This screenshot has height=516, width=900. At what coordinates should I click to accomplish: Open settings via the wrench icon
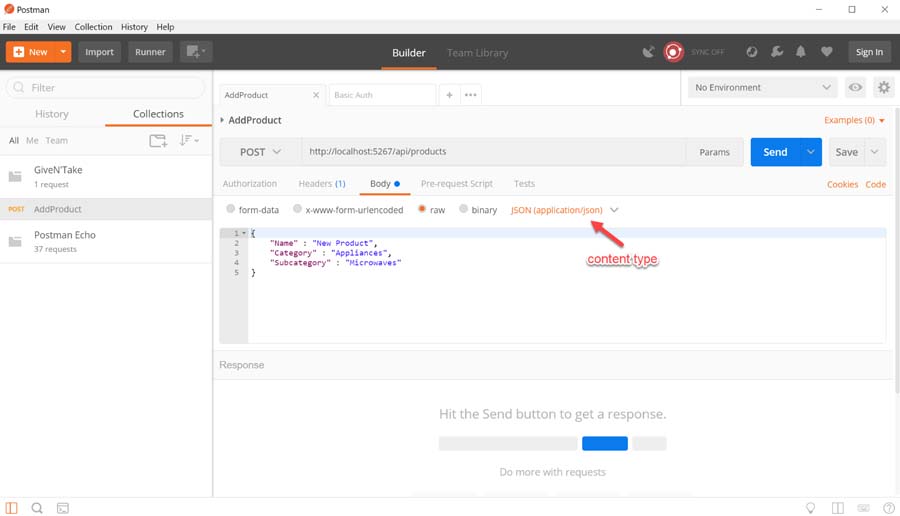pyautogui.click(x=776, y=52)
